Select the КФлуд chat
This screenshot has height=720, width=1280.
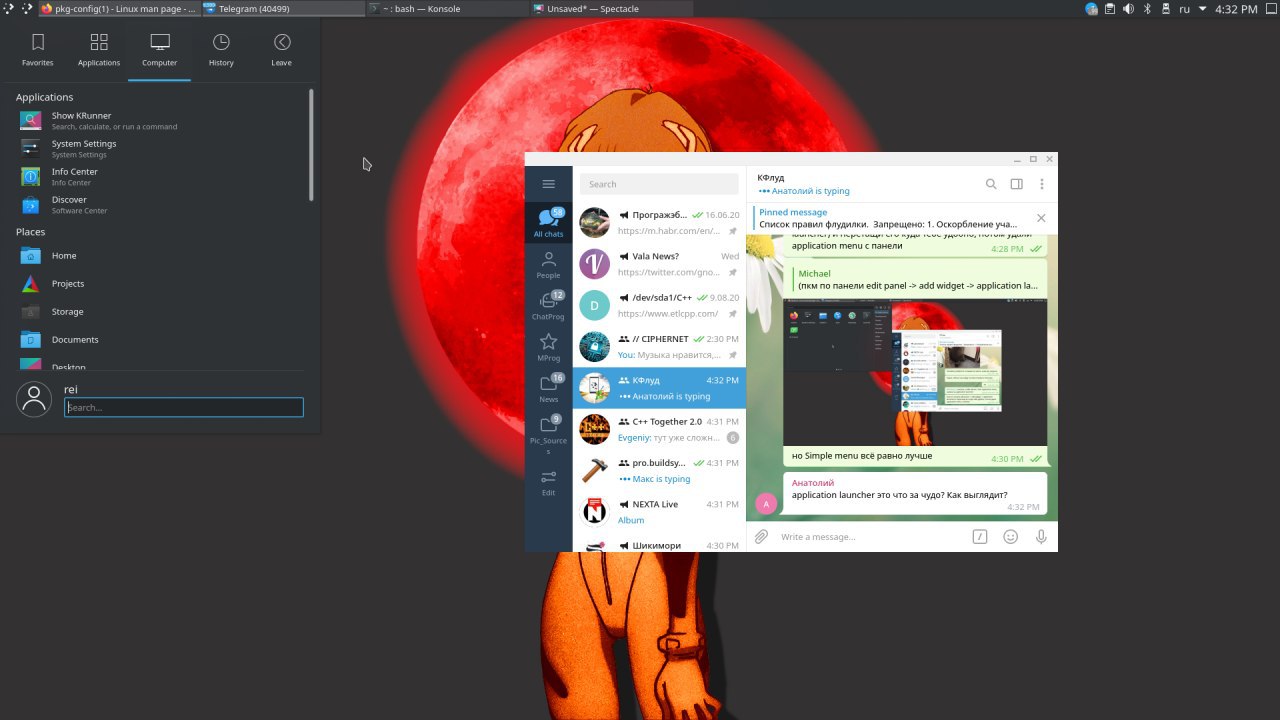660,388
